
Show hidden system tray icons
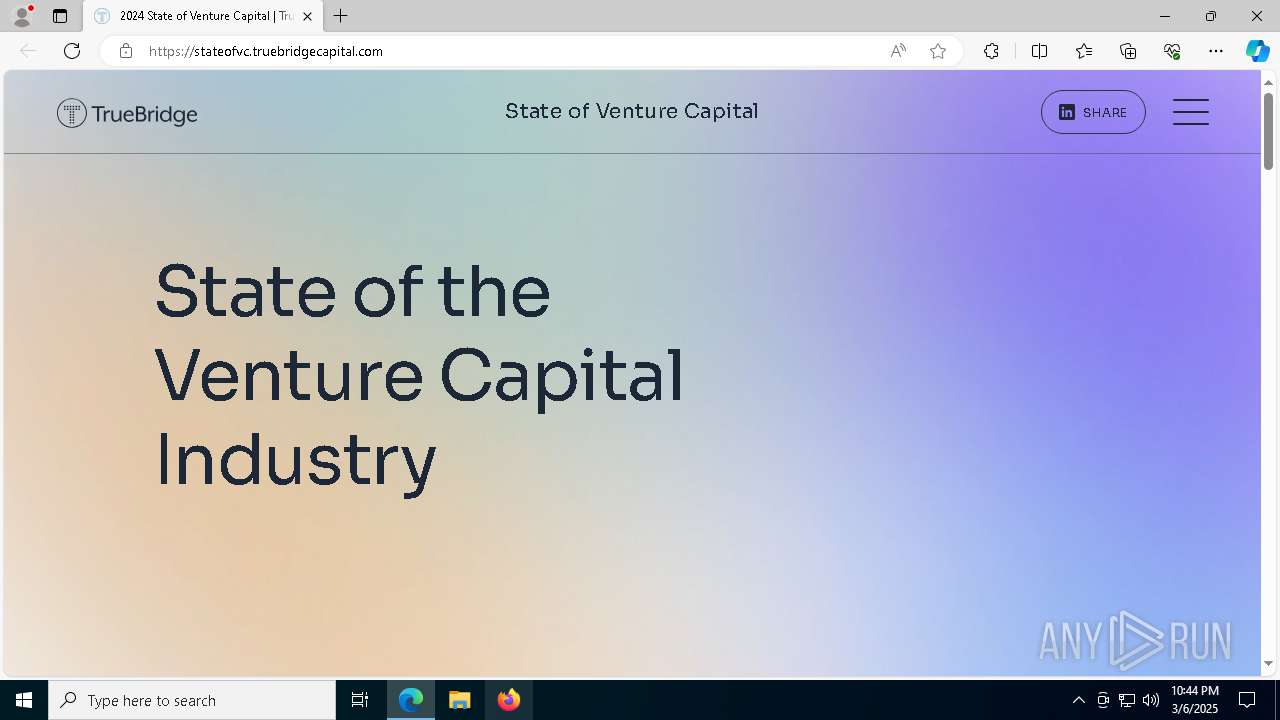tap(1078, 700)
